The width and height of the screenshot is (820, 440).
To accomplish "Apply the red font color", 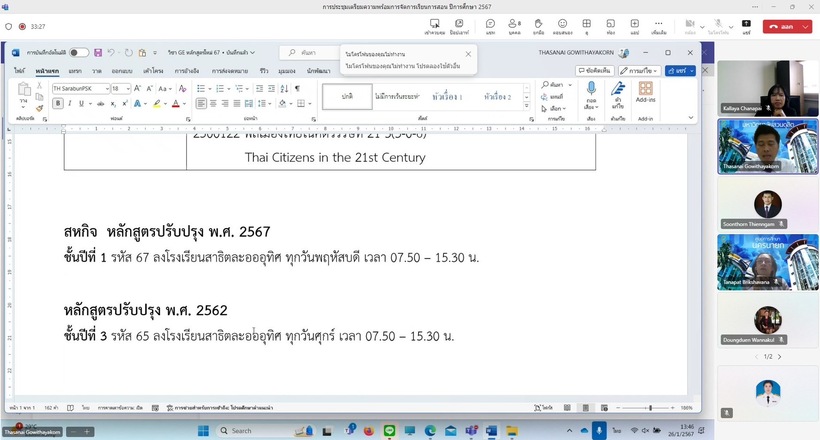I will [176, 104].
